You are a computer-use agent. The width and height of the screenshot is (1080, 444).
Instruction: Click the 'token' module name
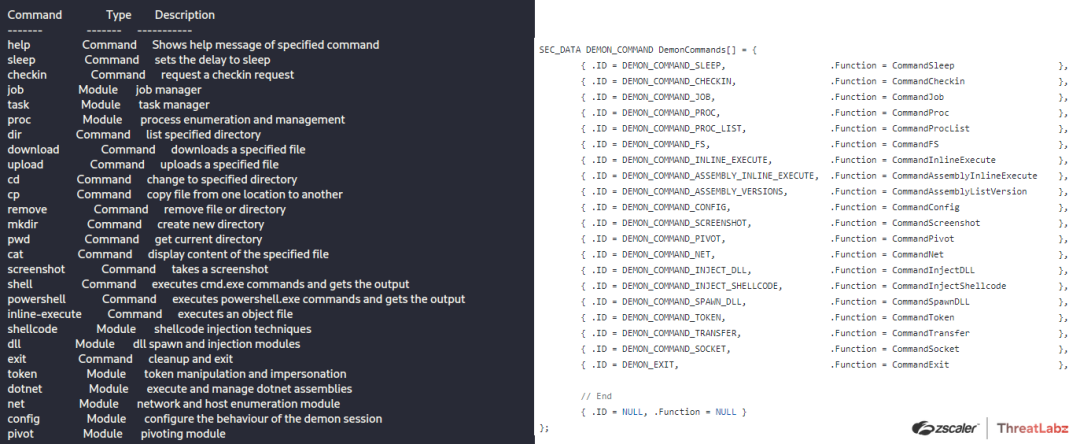coord(22,374)
